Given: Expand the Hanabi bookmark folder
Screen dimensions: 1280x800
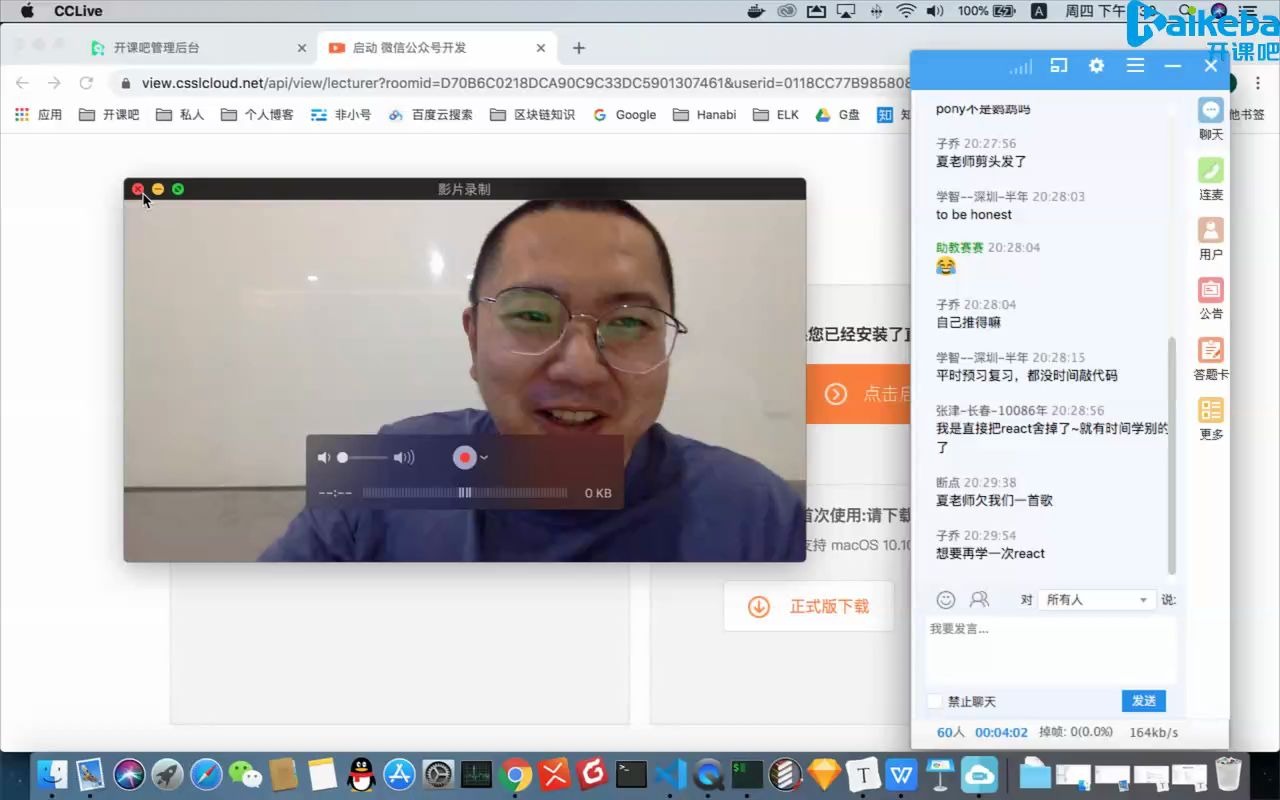Looking at the screenshot, I should (705, 115).
